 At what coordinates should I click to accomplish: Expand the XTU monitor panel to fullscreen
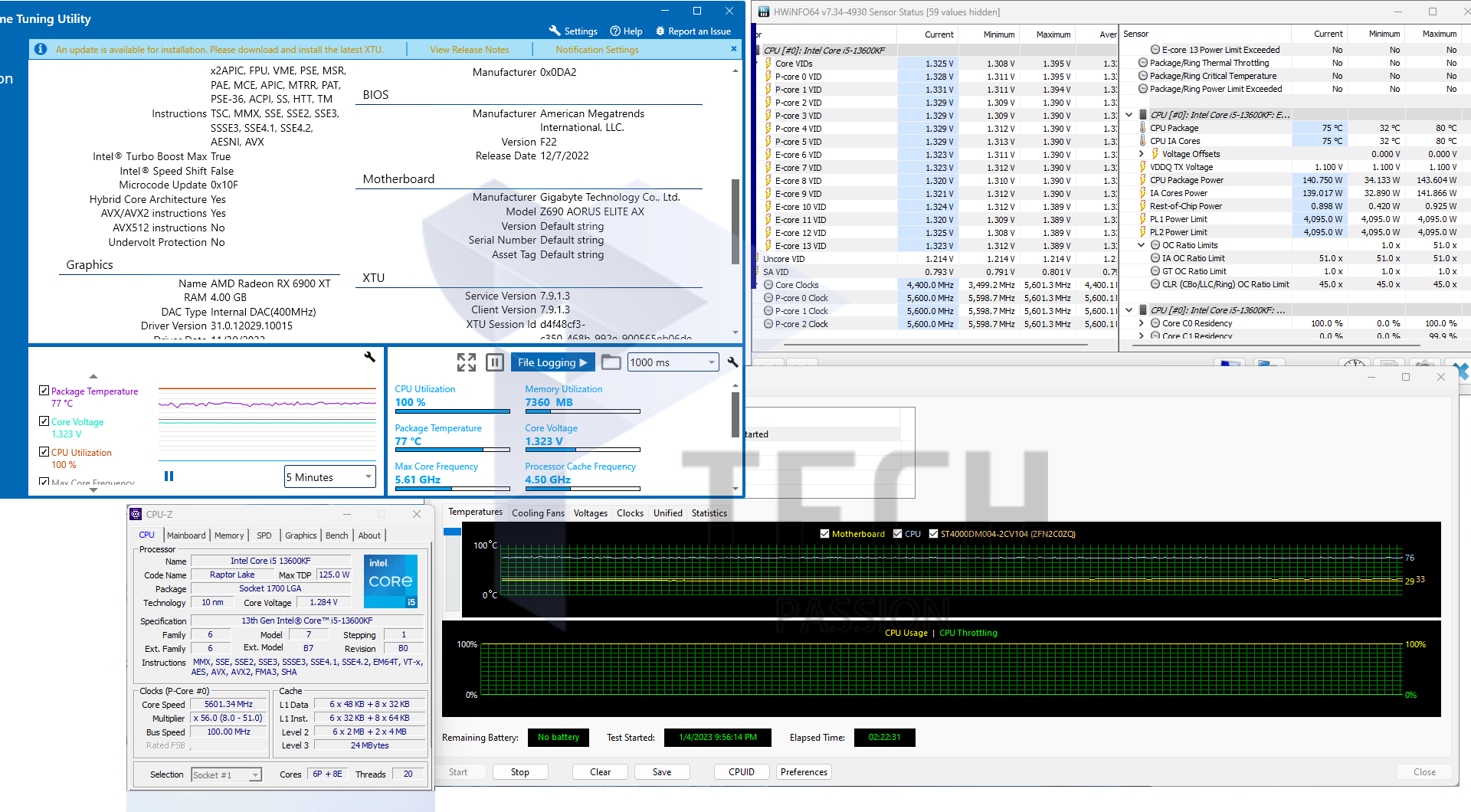click(x=466, y=362)
